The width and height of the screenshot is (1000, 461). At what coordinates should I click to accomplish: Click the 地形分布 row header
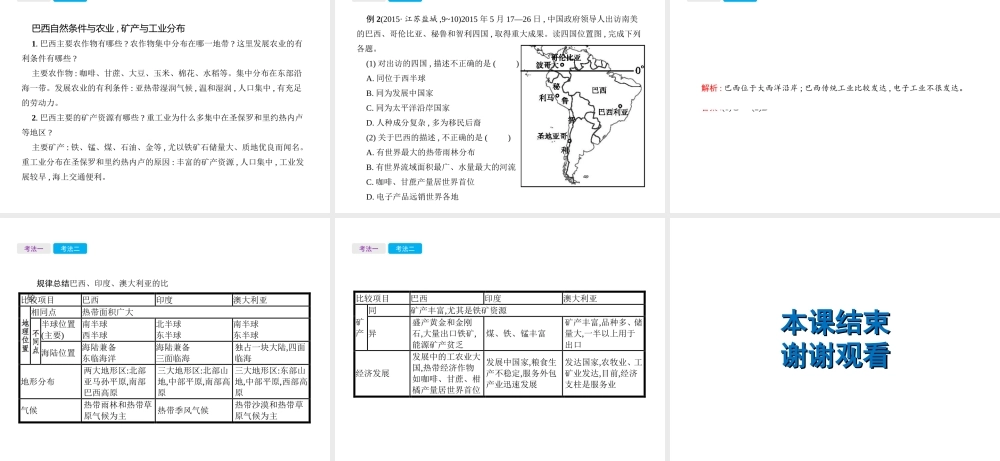click(50, 381)
